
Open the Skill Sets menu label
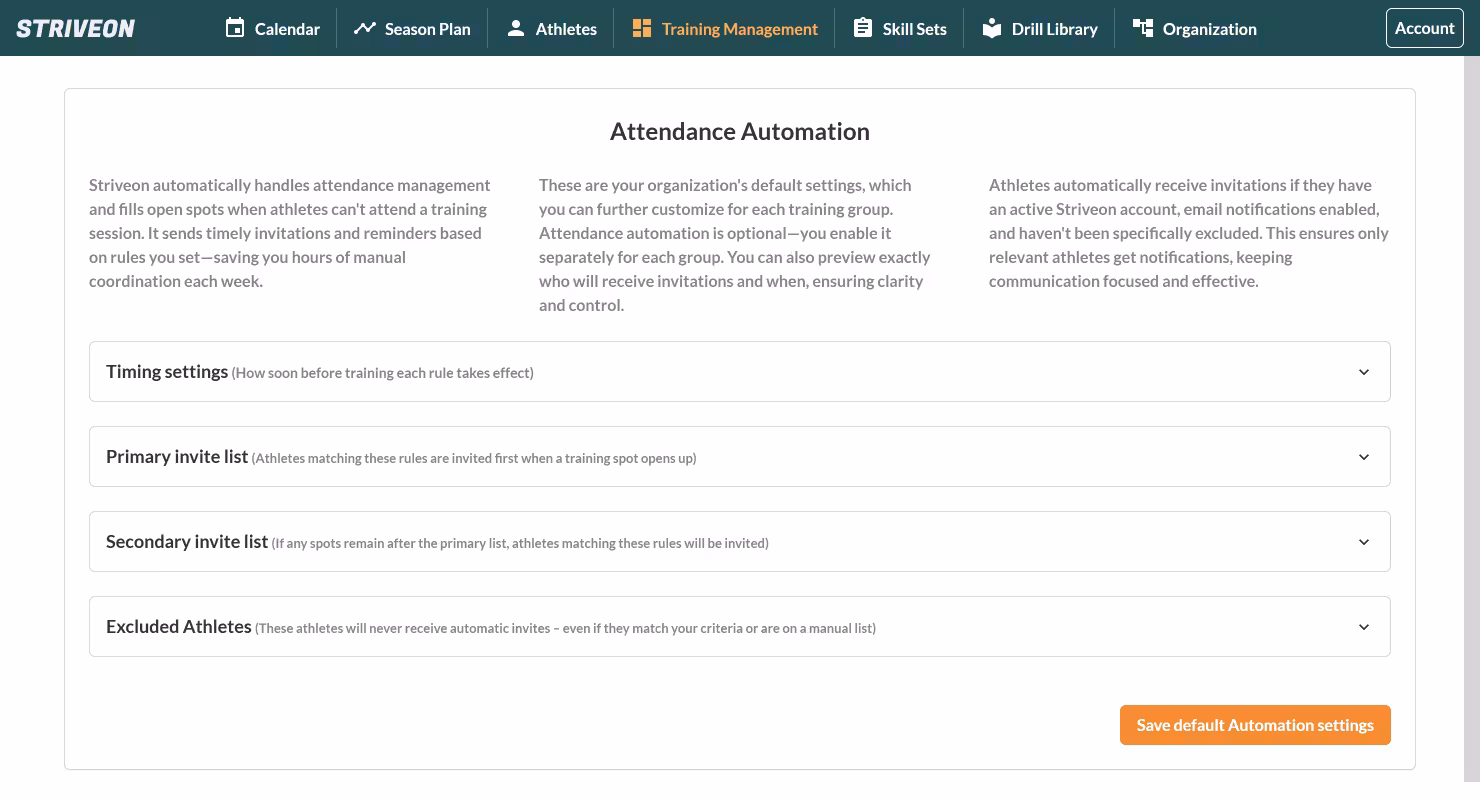point(914,29)
